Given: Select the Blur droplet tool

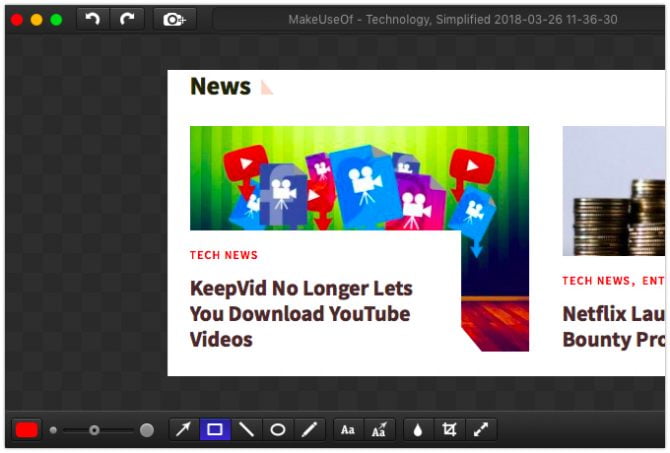Looking at the screenshot, I should 418,429.
